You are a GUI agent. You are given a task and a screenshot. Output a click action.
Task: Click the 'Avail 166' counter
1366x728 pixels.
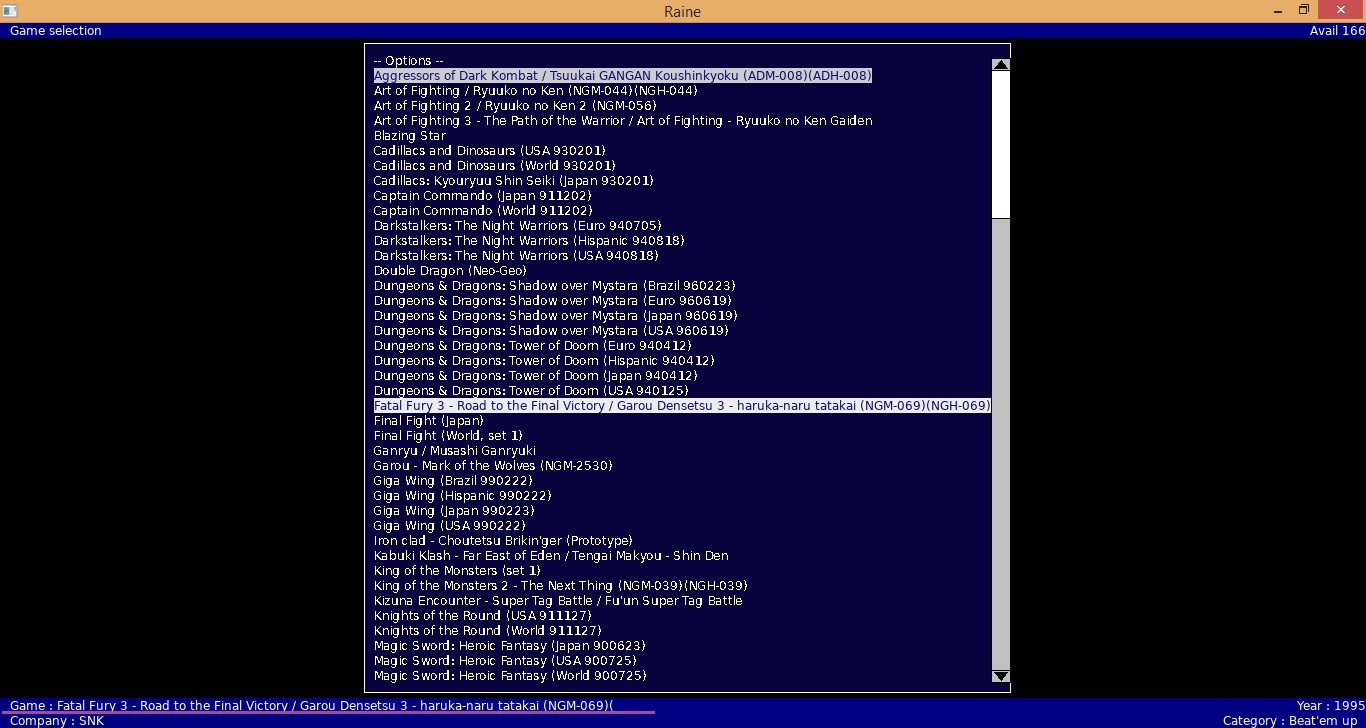click(x=1337, y=31)
